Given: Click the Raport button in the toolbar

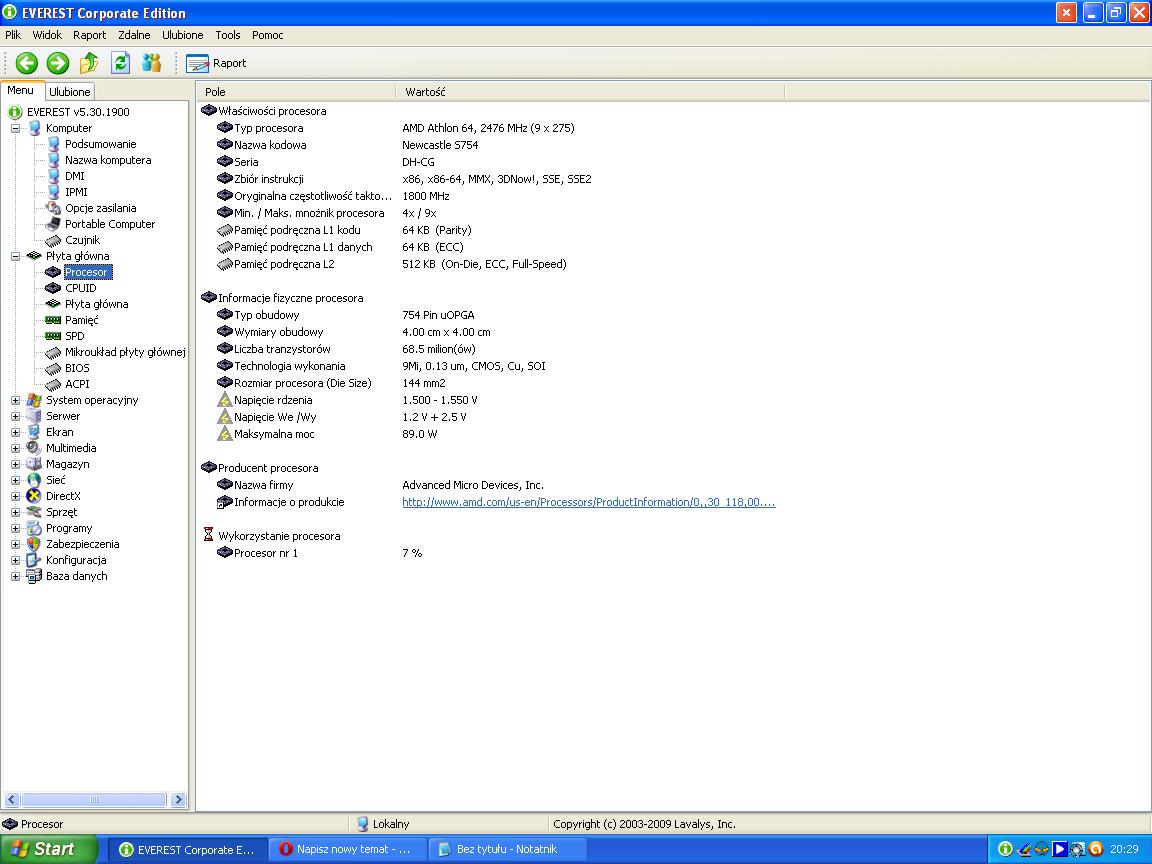Looking at the screenshot, I should 216,63.
